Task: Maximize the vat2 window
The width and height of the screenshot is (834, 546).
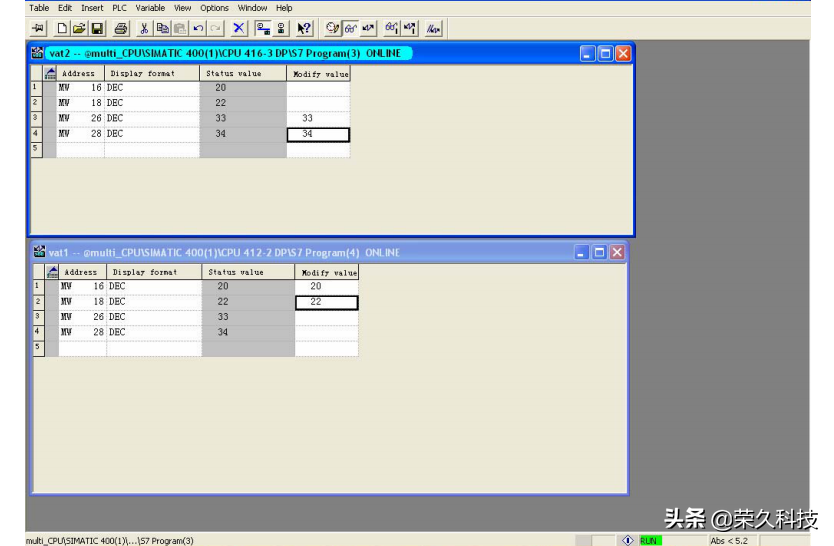Action: point(605,54)
